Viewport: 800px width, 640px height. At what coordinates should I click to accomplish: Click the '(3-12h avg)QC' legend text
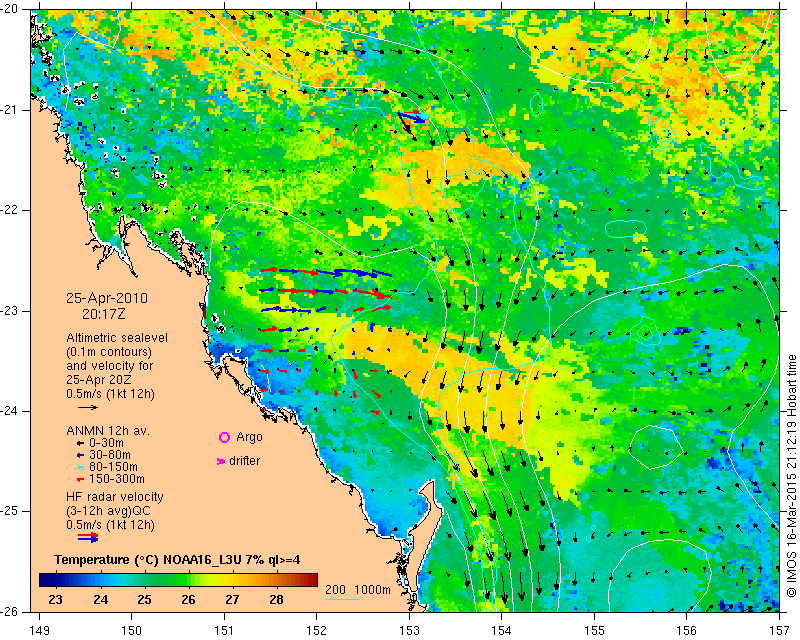(108, 511)
